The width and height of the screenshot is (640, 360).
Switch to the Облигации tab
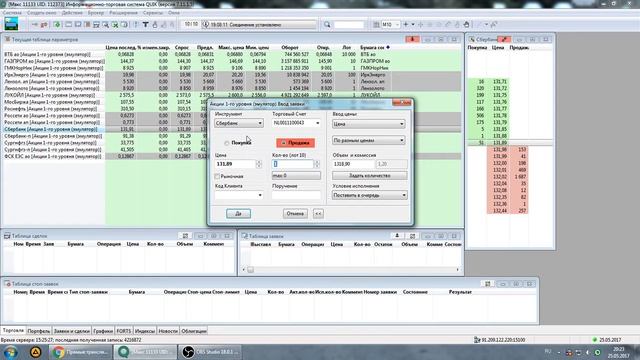193,331
